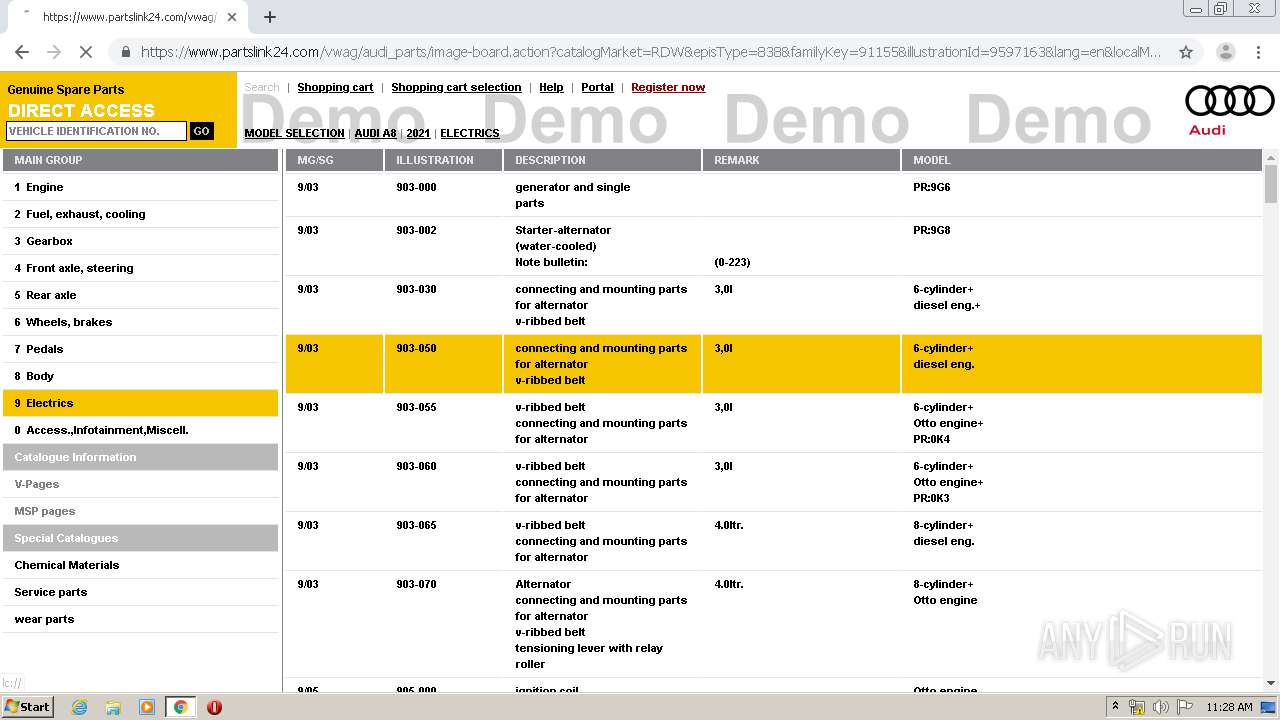Open illustration 903-002 Starter-alternator row
The width and height of the screenshot is (1280, 720).
click(773, 246)
